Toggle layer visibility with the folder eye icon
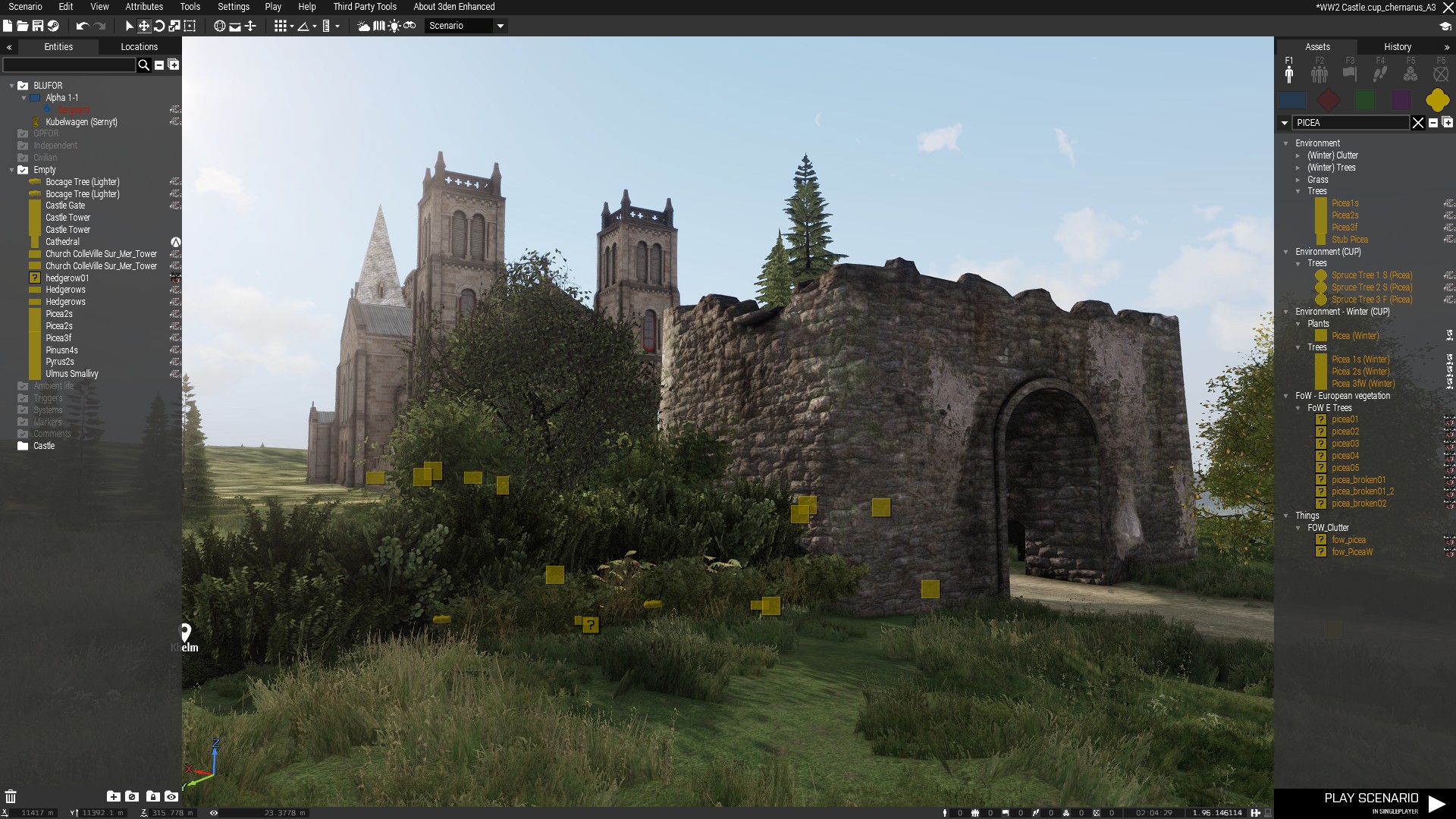 171,796
